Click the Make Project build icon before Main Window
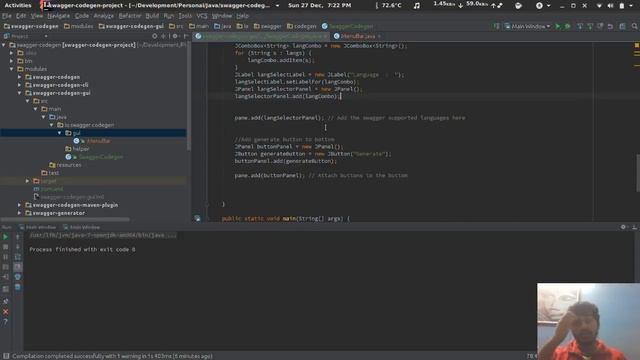 click(x=496, y=26)
